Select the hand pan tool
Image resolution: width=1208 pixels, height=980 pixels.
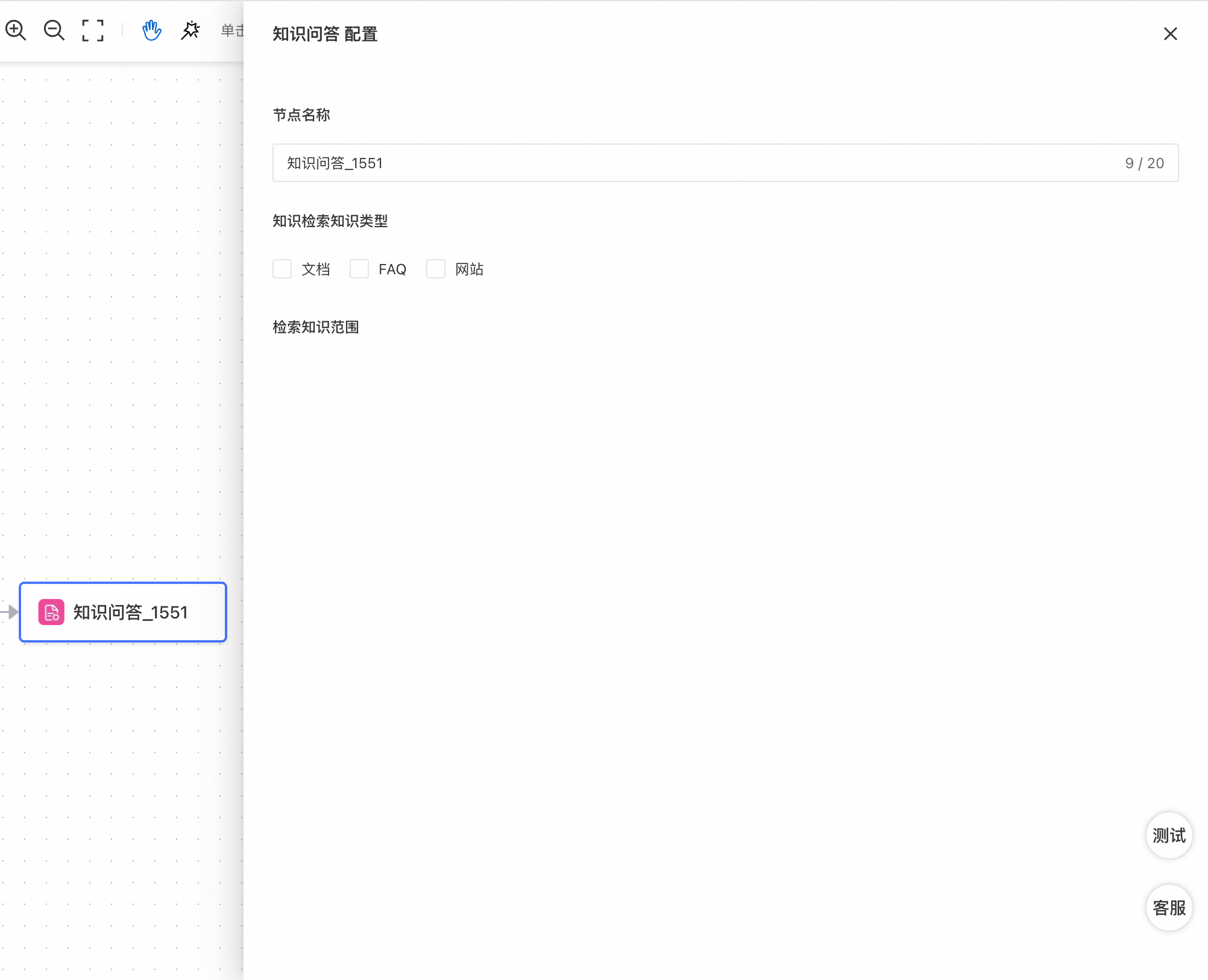(x=151, y=30)
